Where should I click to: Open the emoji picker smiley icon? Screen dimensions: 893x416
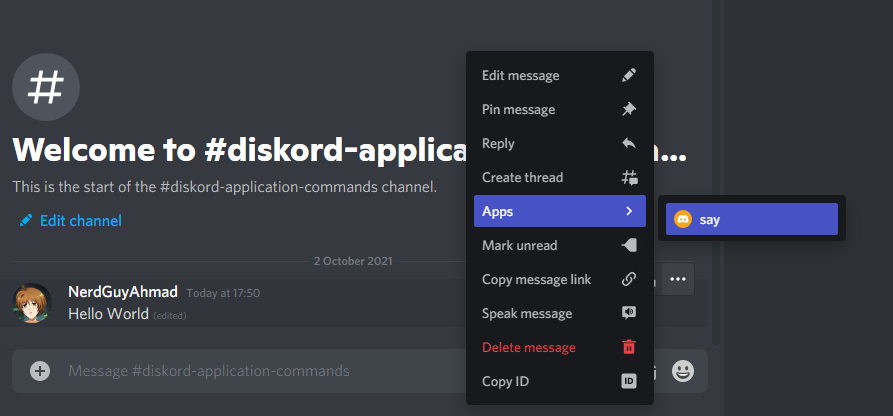coord(683,372)
